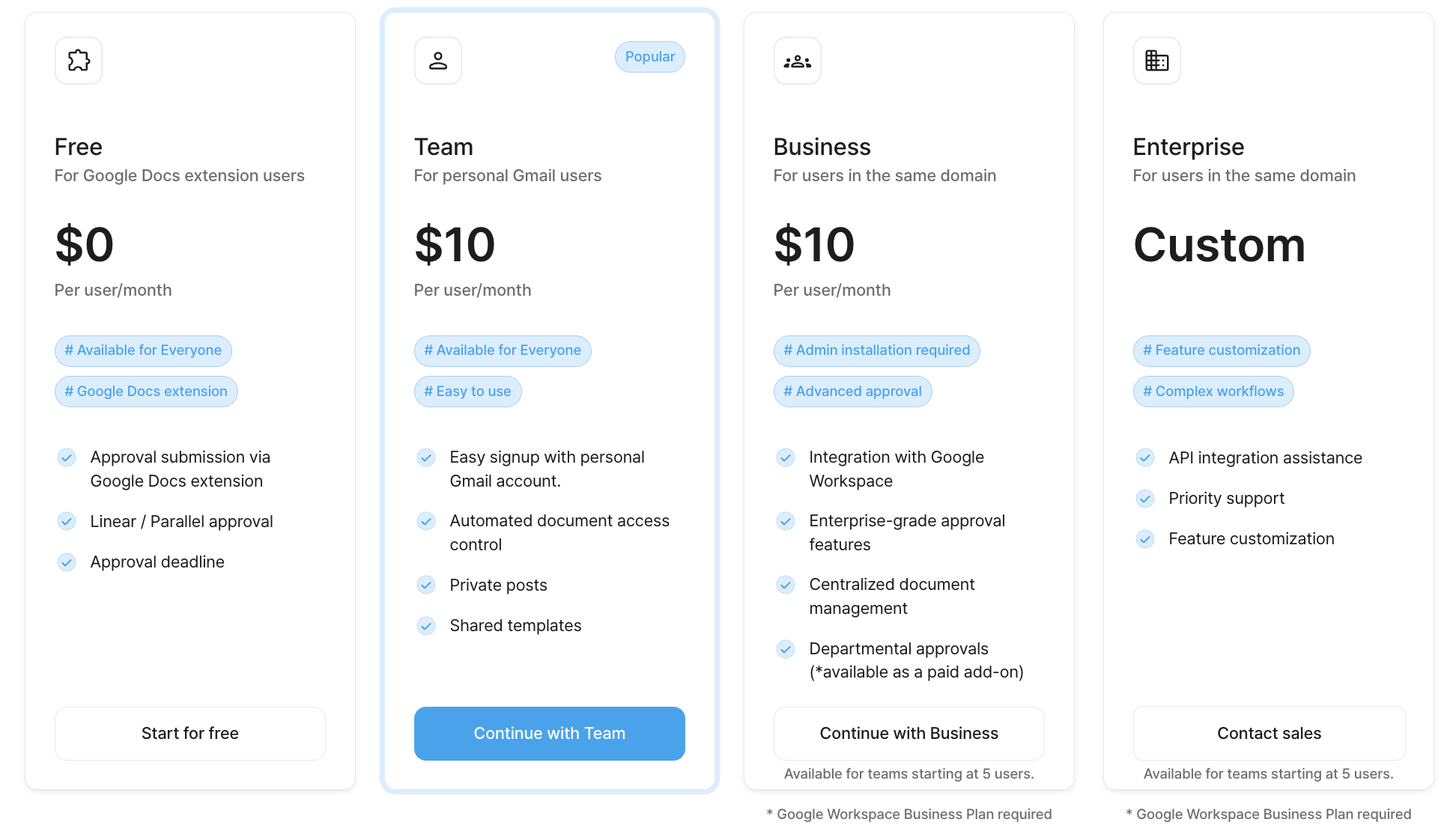
Task: Click the Admin installation required tag
Action: [x=876, y=350]
